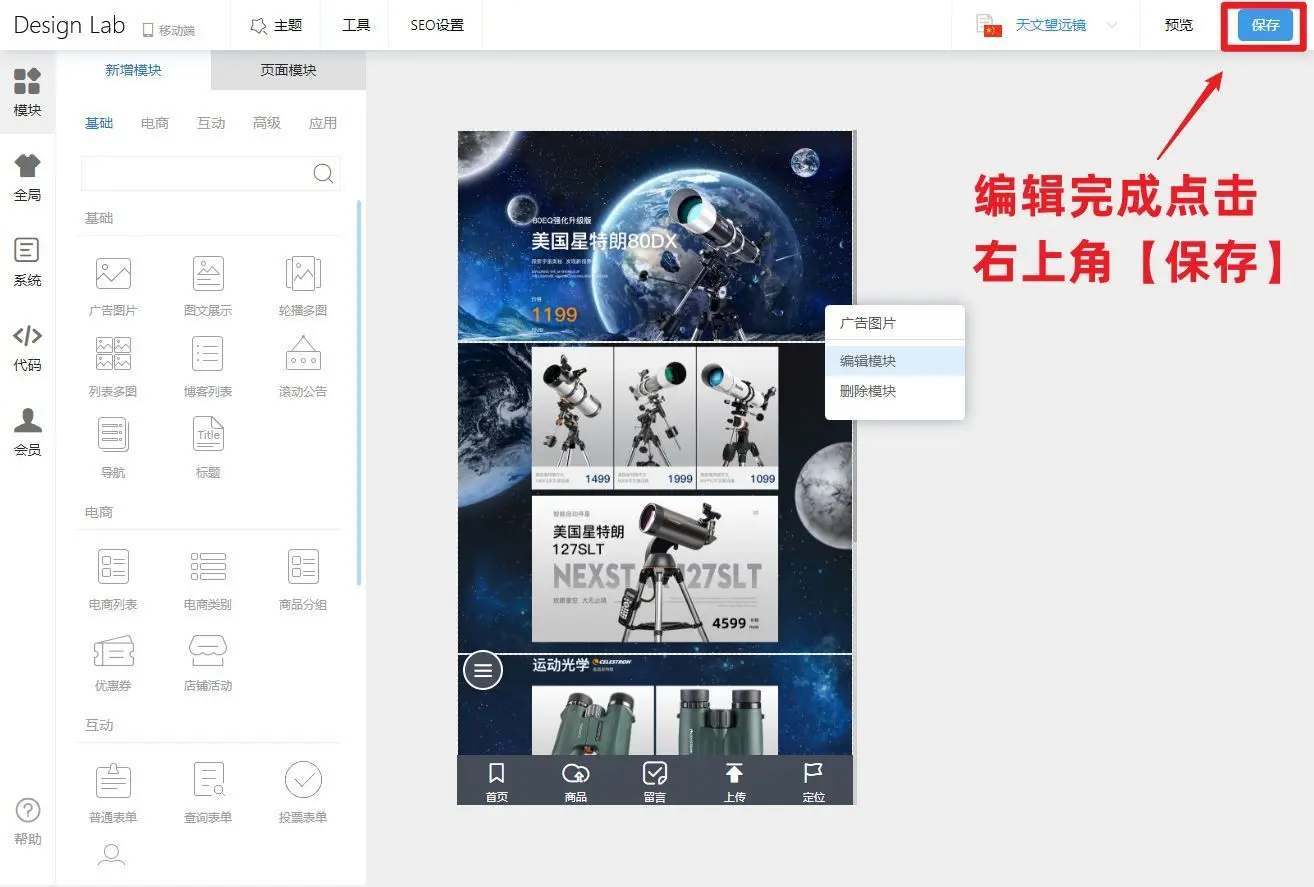
Task: Add the 图文展示 image-text module
Action: [x=208, y=286]
